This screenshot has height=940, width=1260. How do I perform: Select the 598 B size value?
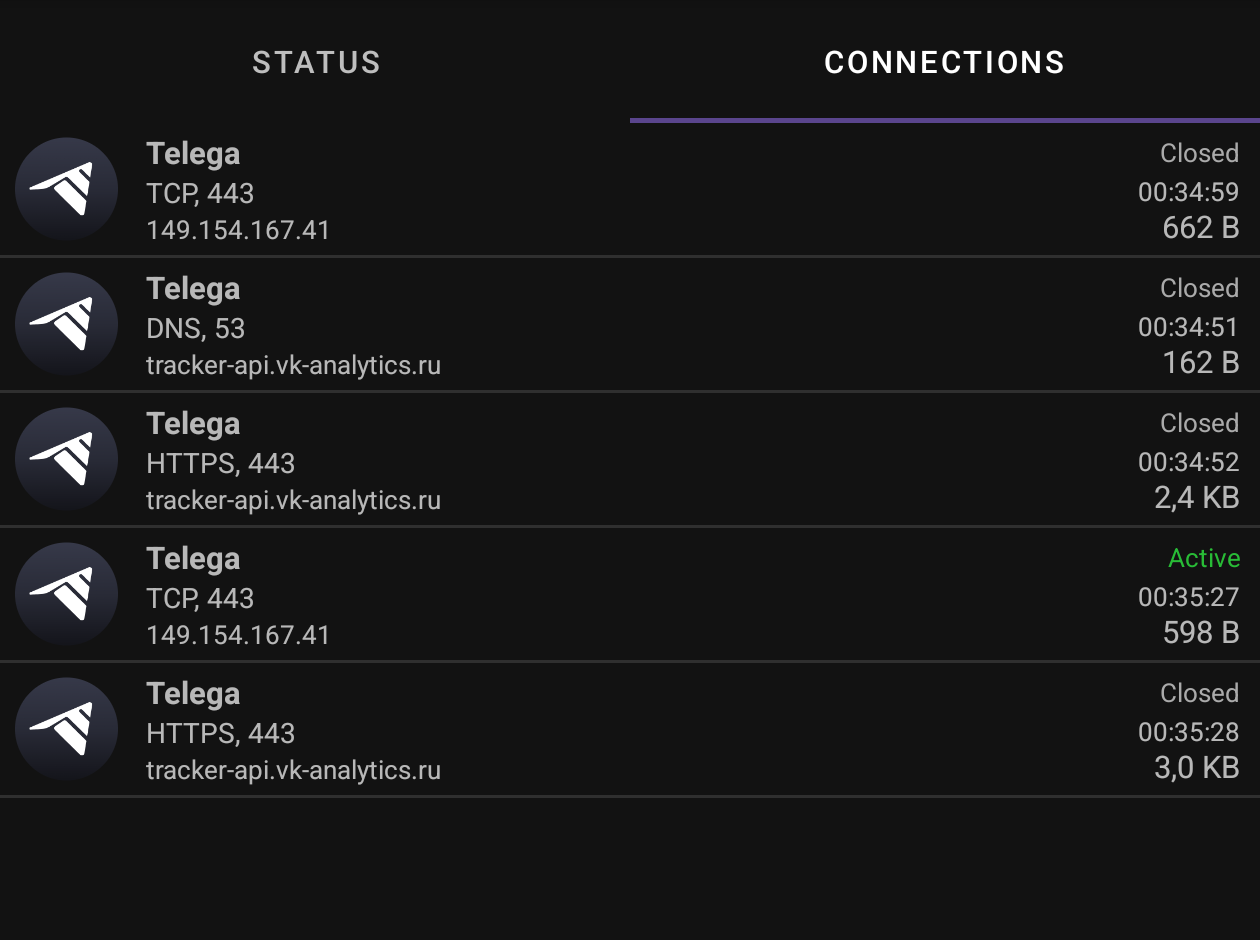point(1200,633)
